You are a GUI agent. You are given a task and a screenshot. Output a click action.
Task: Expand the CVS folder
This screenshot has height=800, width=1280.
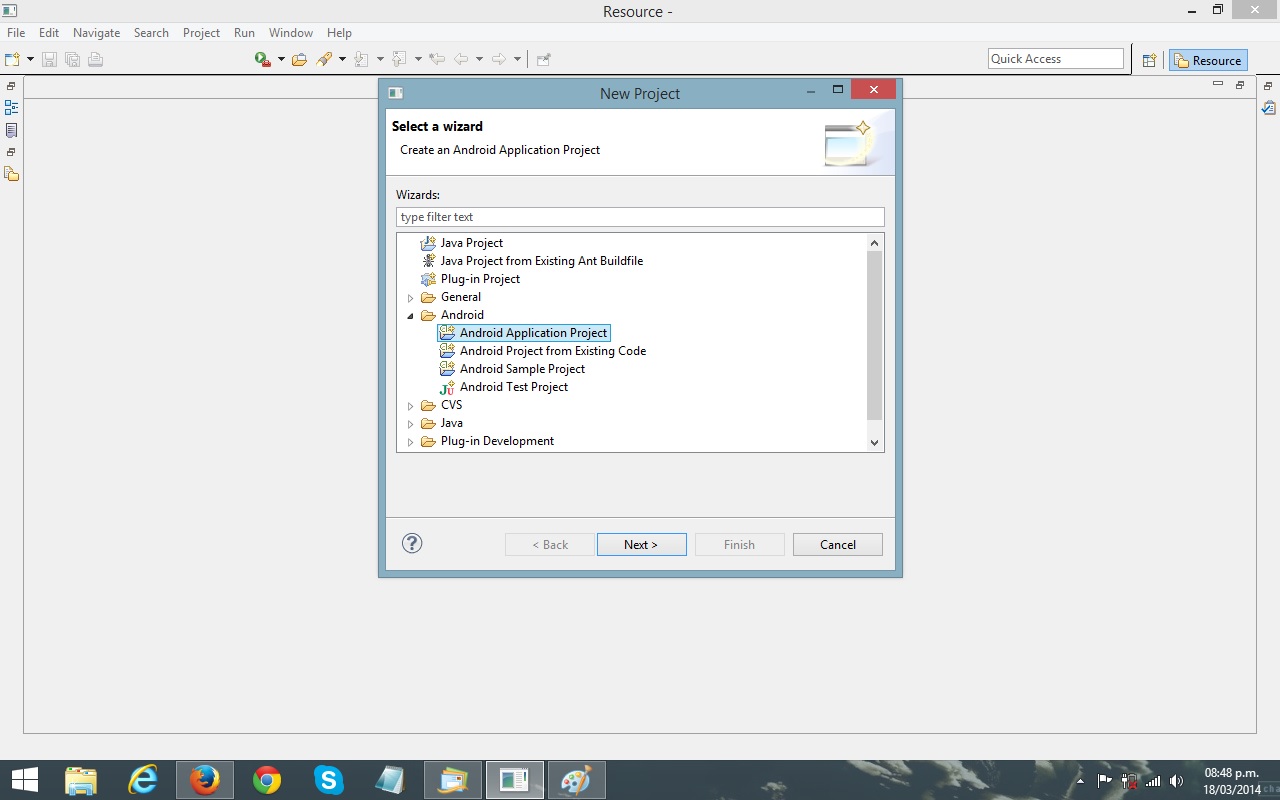click(x=410, y=406)
